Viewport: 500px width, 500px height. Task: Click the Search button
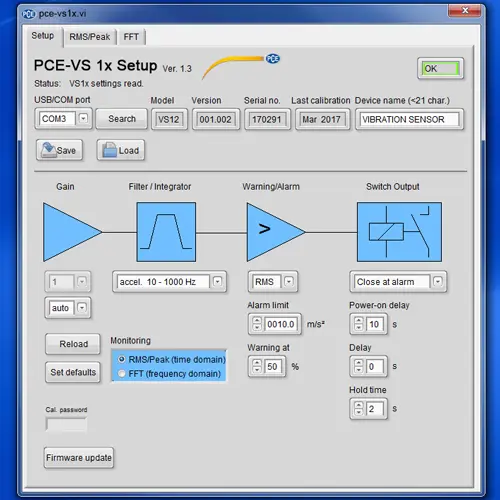[122, 119]
